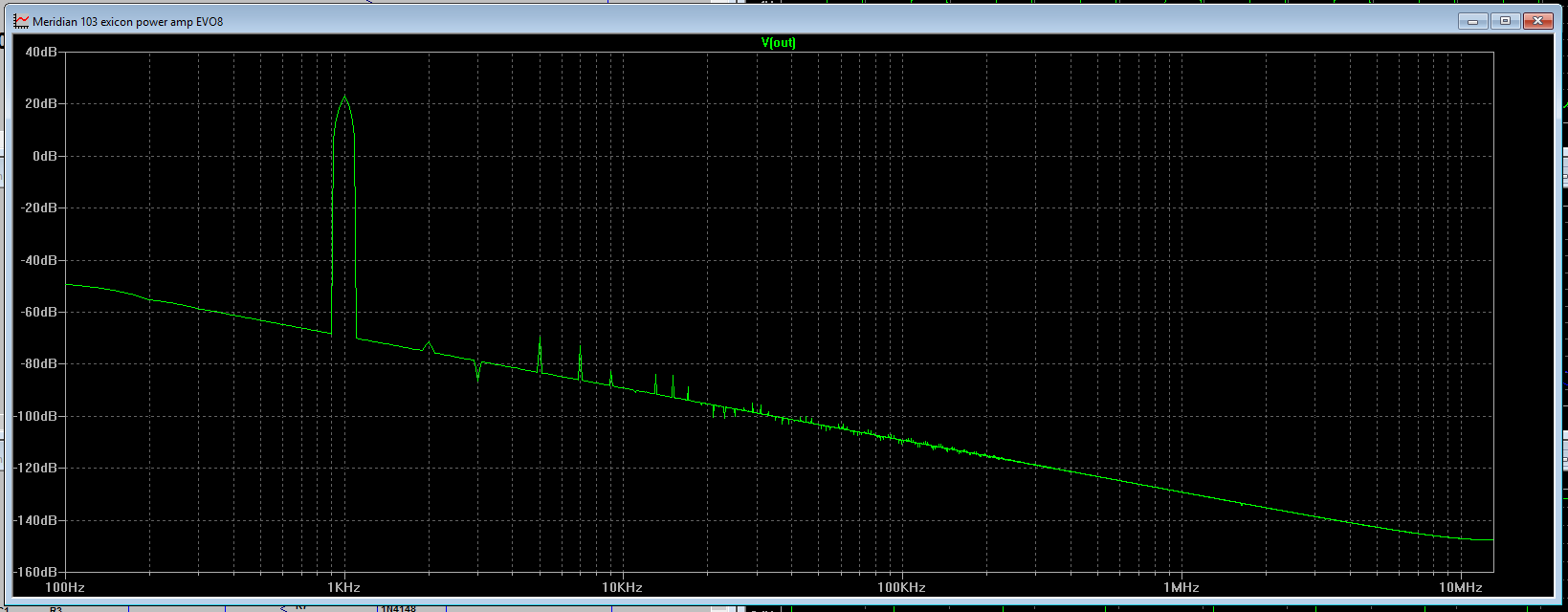Click the 100Hz frequency axis label
The width and height of the screenshot is (1568, 612).
(x=65, y=587)
